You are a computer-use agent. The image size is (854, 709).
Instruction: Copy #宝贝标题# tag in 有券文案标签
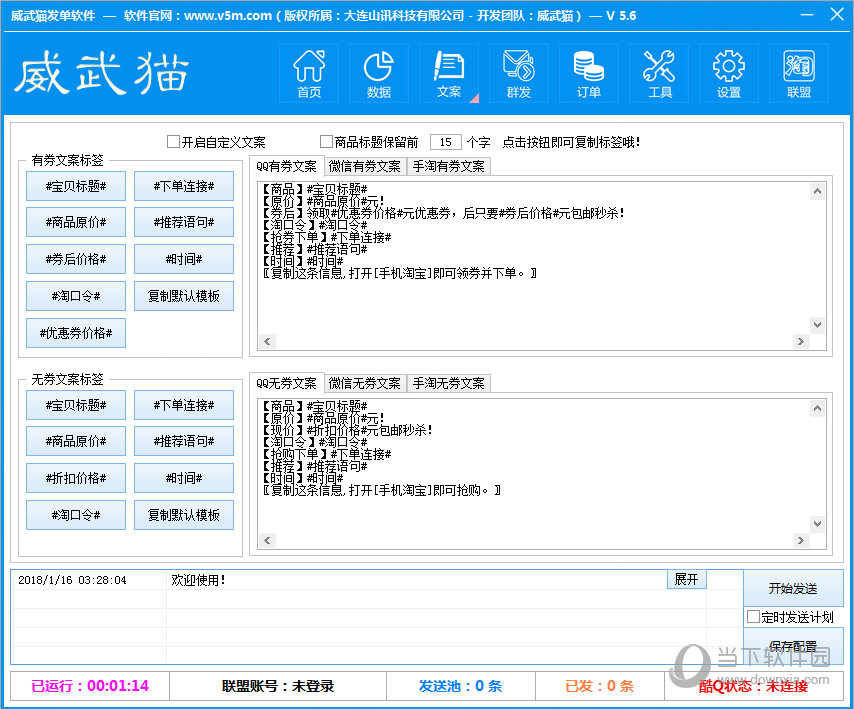coord(76,186)
